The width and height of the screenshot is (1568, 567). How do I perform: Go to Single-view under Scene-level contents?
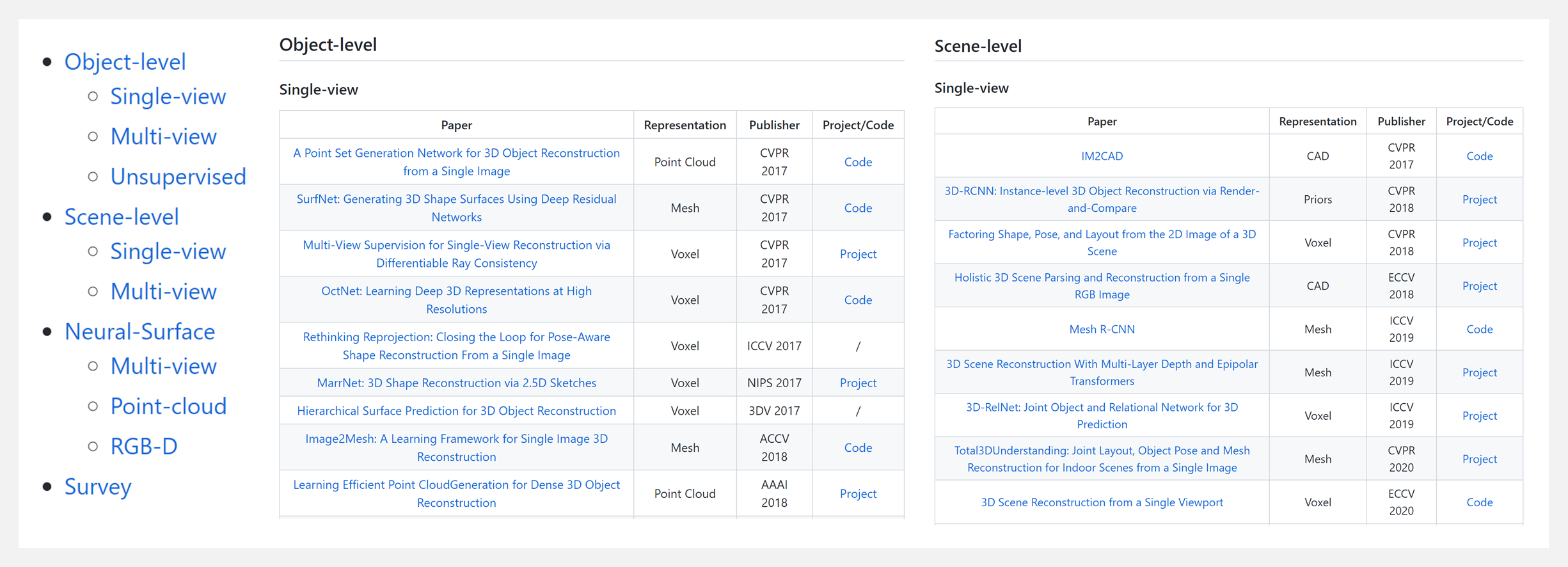[168, 252]
